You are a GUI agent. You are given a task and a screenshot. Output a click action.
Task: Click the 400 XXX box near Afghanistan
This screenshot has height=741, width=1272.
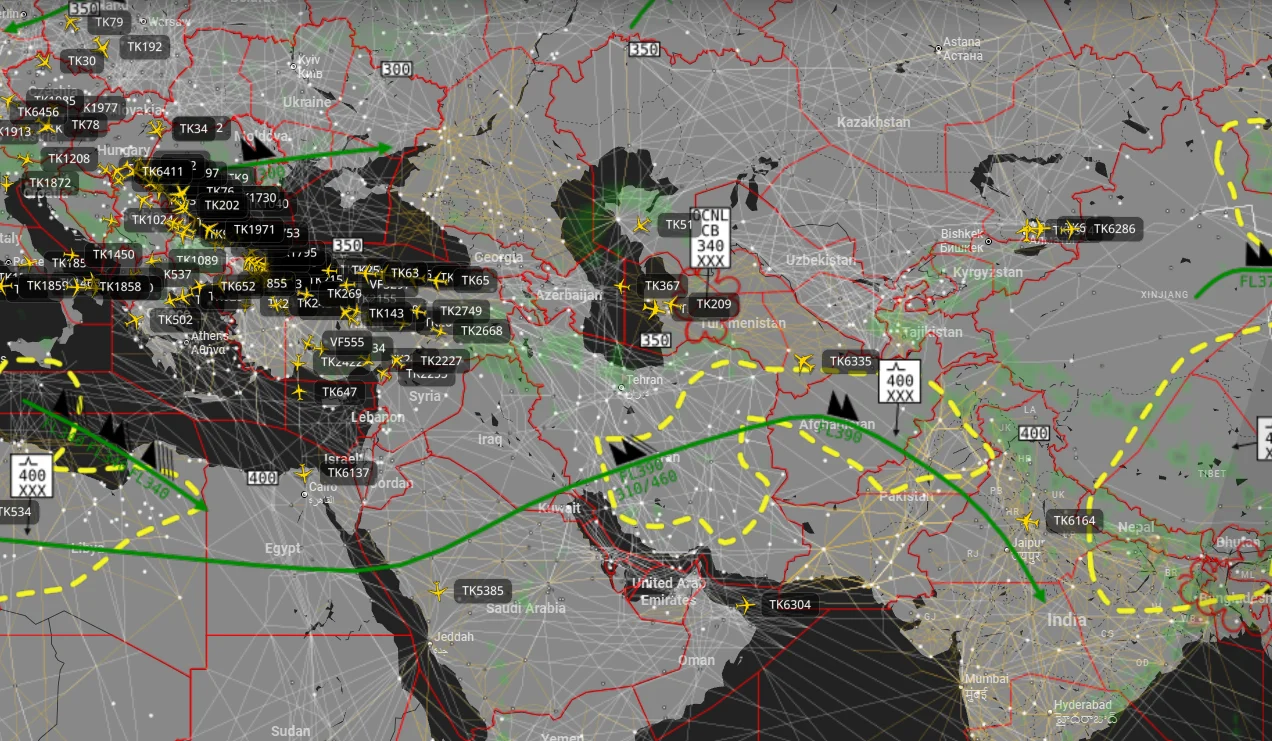pos(900,382)
